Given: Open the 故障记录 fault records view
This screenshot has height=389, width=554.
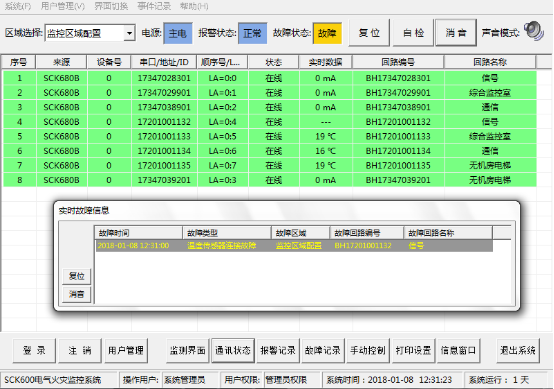Looking at the screenshot, I should click(323, 350).
